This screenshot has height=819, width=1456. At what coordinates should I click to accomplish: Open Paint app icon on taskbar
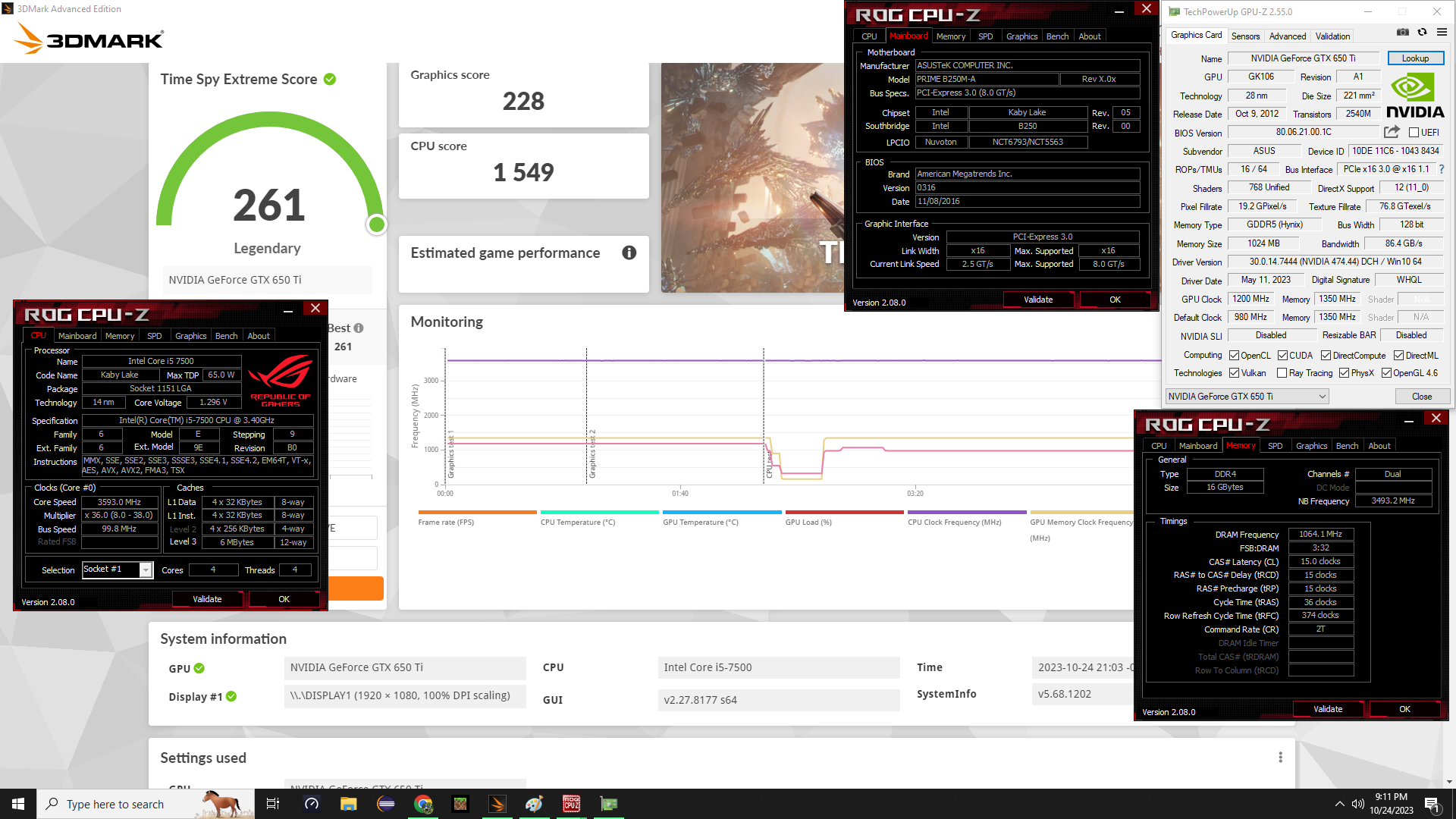pyautogui.click(x=535, y=804)
